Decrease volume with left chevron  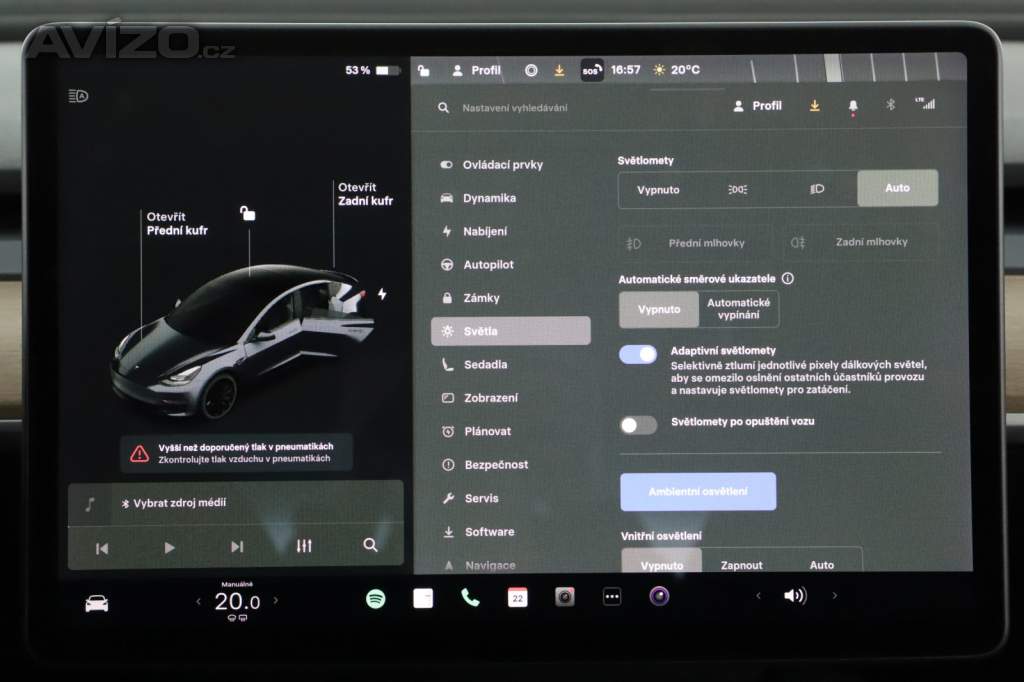(x=758, y=596)
